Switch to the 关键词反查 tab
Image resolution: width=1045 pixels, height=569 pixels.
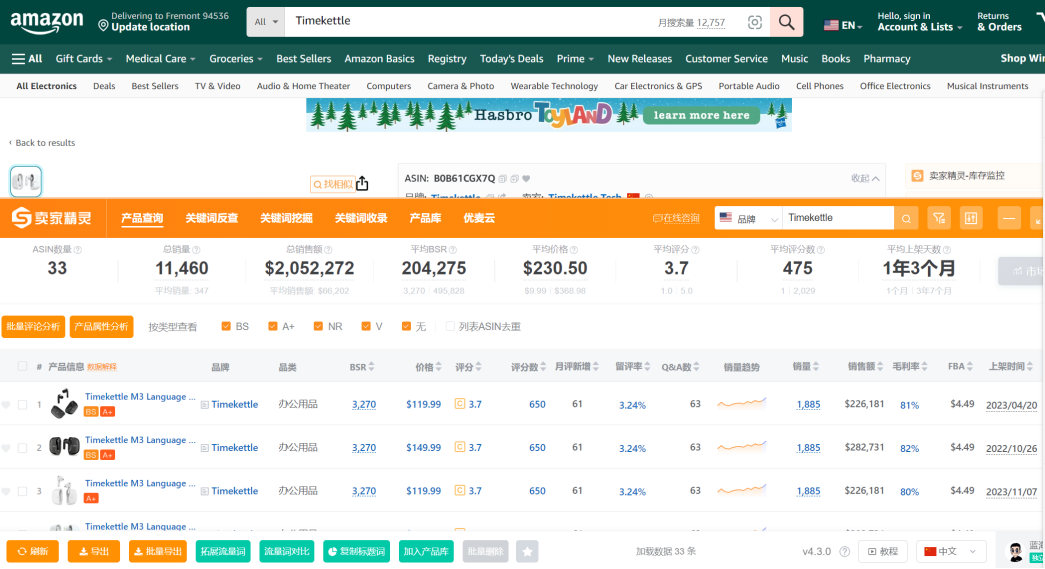(212, 218)
